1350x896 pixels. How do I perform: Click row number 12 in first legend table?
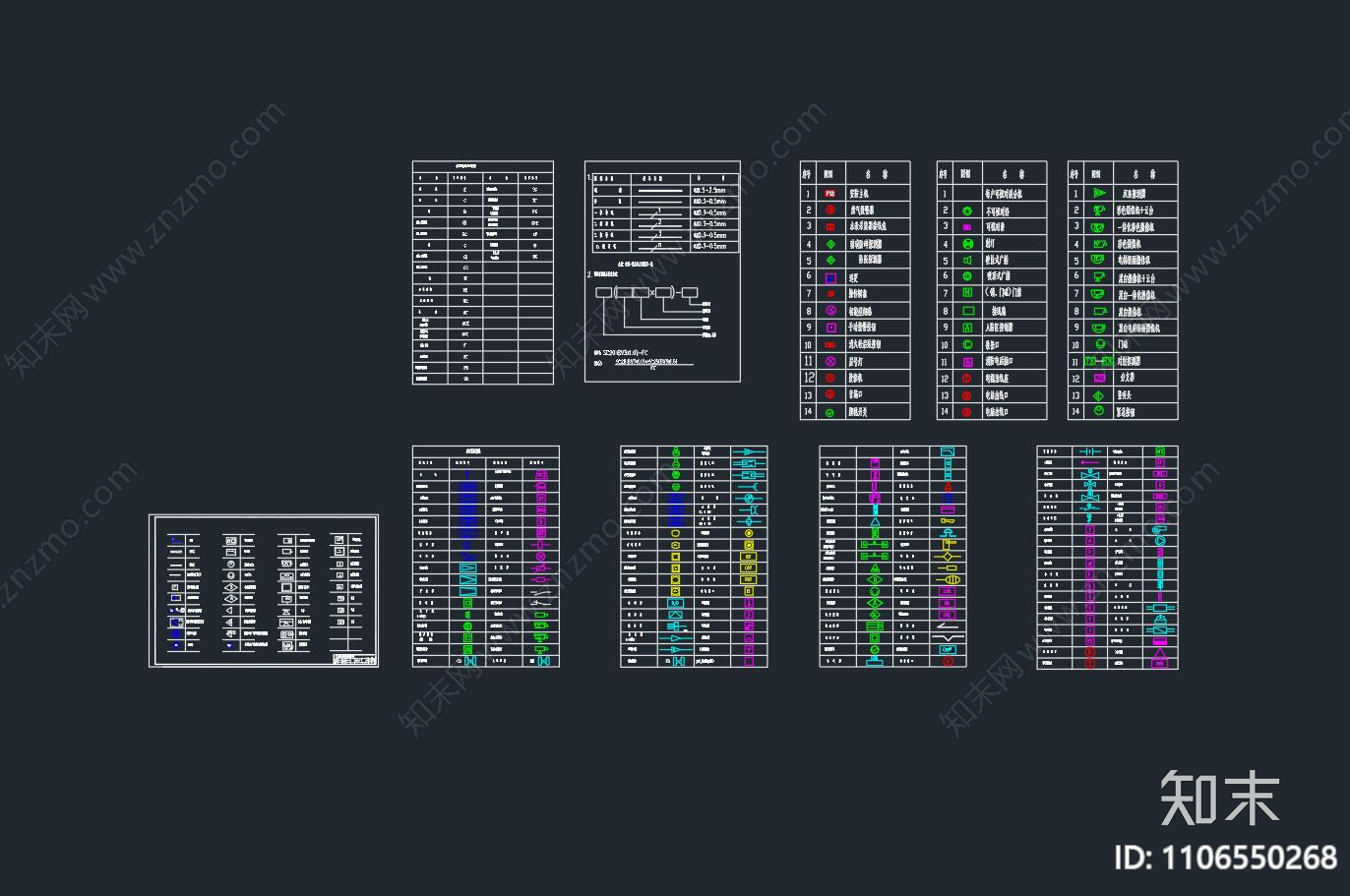[809, 378]
